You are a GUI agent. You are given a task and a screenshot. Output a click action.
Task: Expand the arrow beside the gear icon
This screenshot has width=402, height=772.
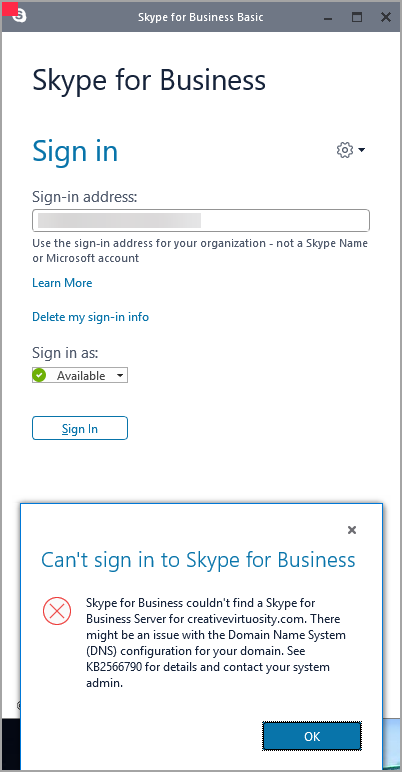(x=362, y=150)
